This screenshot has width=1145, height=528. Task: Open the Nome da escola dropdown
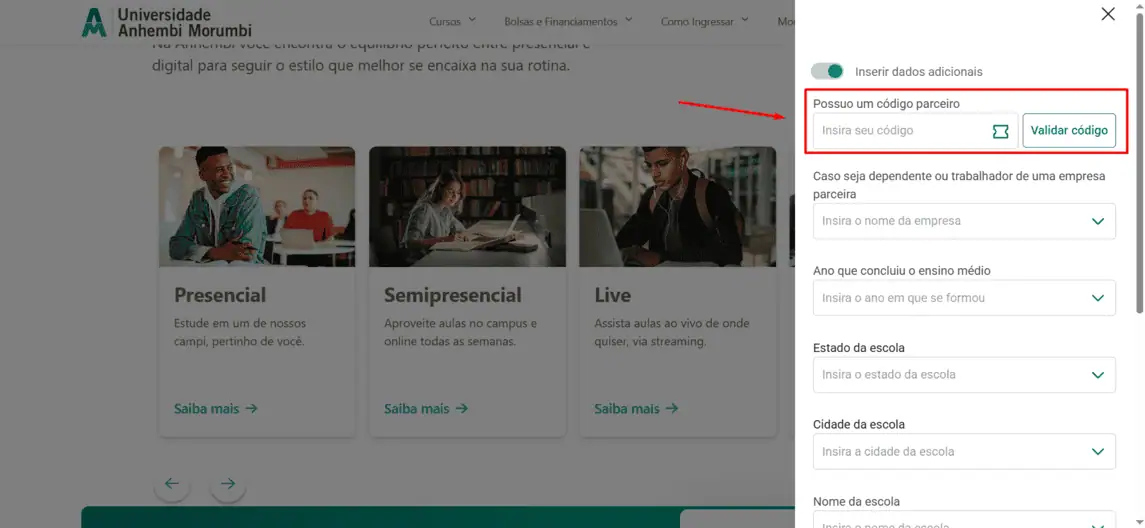coord(964,519)
